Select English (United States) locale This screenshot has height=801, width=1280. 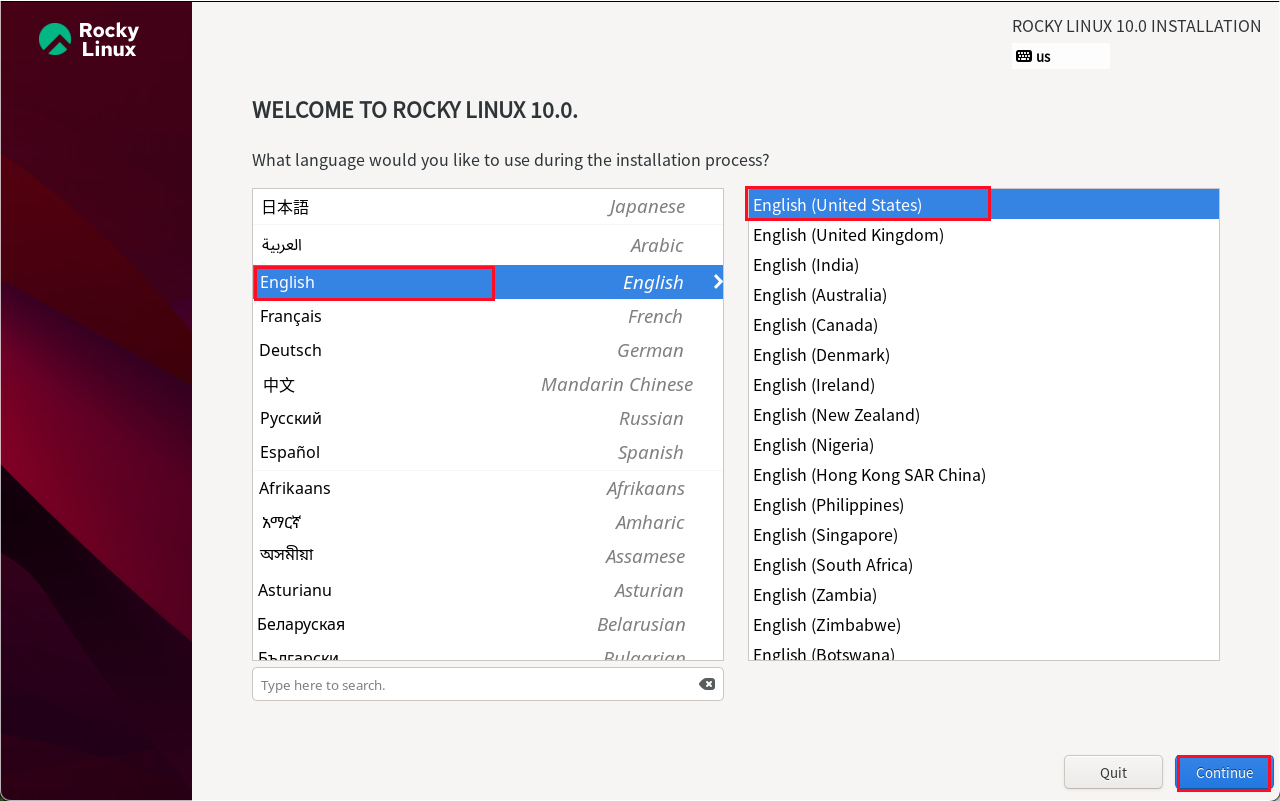pyautogui.click(x=983, y=204)
